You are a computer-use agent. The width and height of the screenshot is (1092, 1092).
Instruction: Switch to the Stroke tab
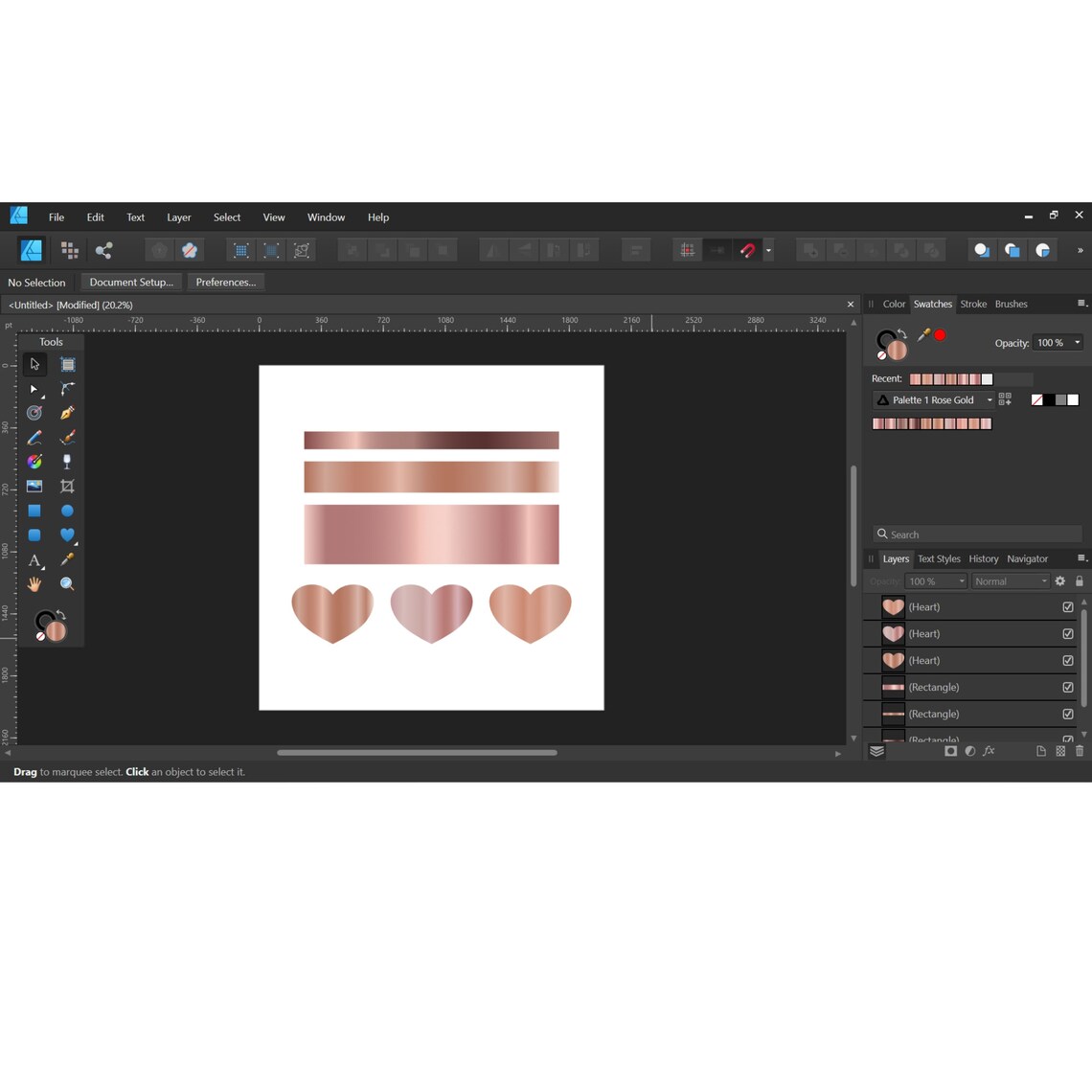point(973,304)
